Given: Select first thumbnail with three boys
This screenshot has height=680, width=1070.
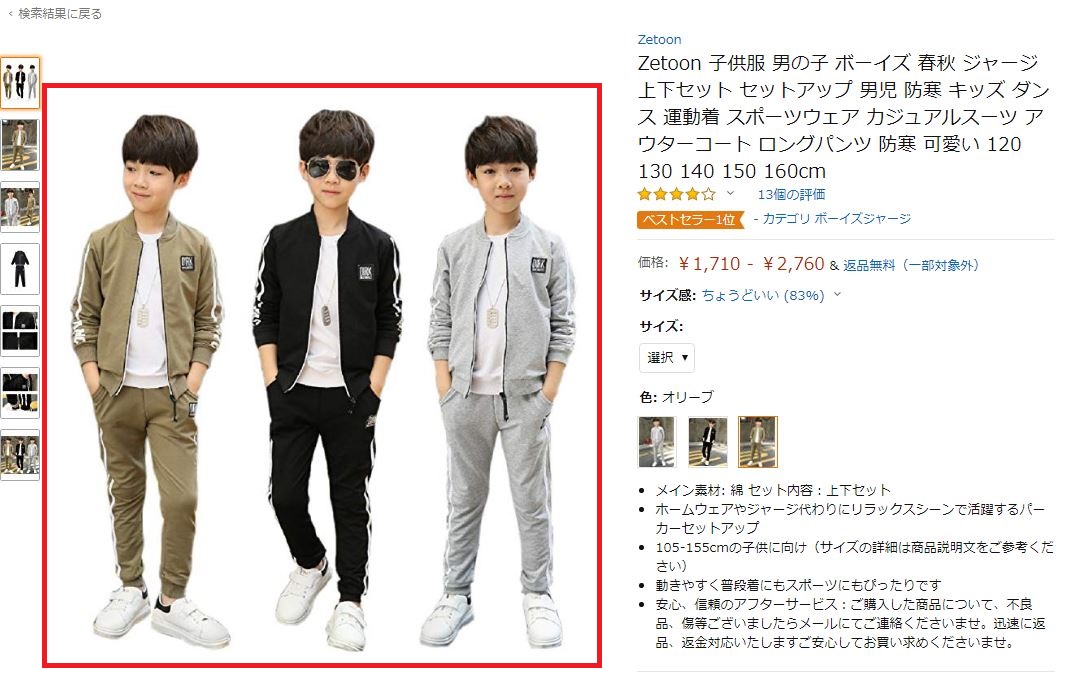Looking at the screenshot, I should click(x=20, y=83).
